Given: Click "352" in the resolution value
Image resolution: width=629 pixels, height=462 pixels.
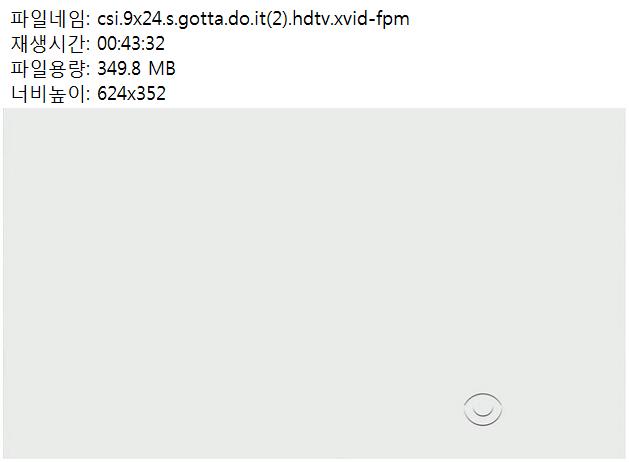Looking at the screenshot, I should click(x=151, y=94).
